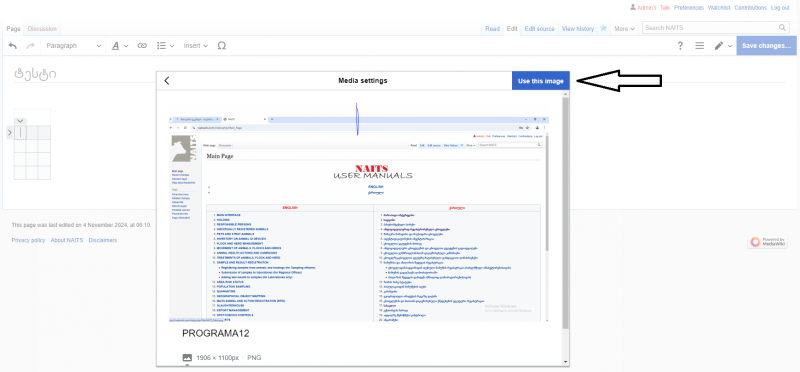Open the text style 'A' menu
This screenshot has width=800, height=372.
pyautogui.click(x=120, y=46)
